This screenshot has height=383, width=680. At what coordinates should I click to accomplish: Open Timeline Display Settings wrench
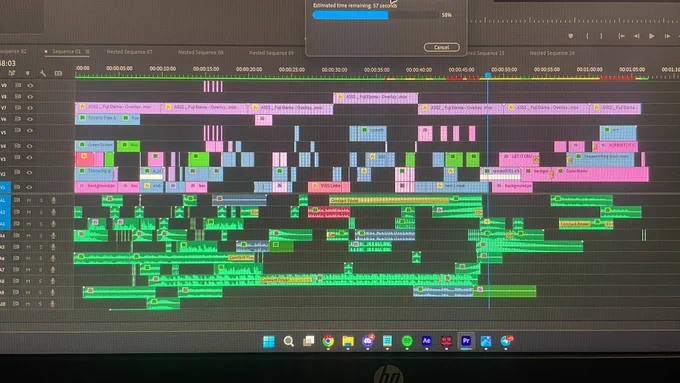42,73
